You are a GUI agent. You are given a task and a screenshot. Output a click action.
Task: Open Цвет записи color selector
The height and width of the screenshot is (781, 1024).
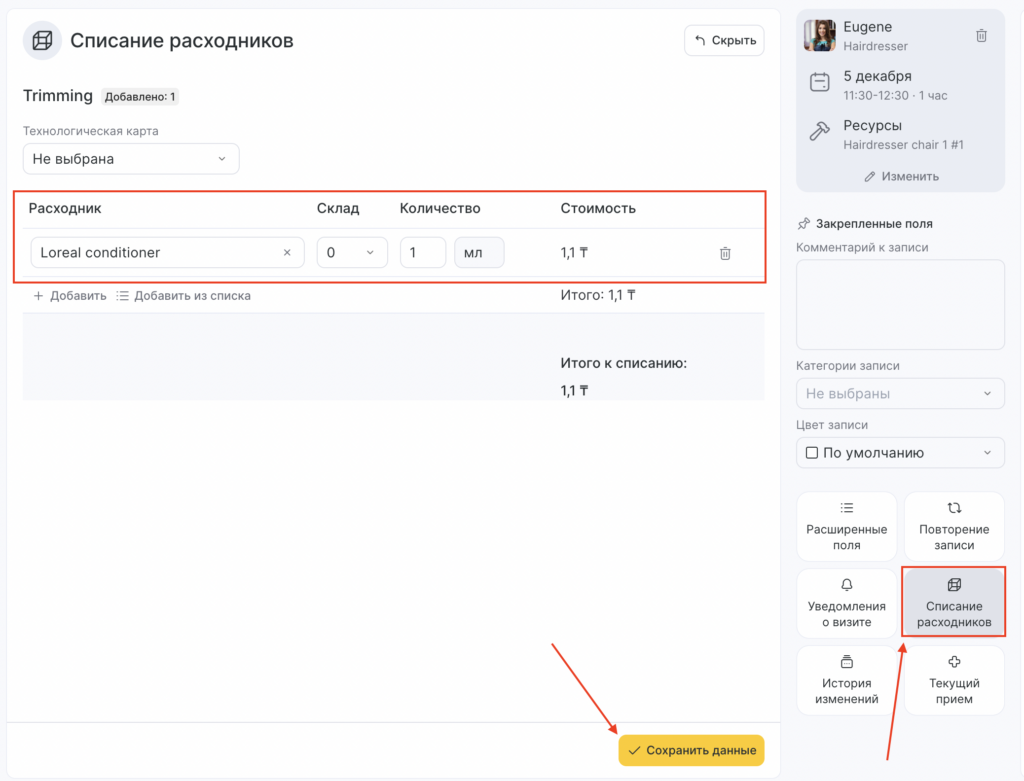pyautogui.click(x=900, y=453)
